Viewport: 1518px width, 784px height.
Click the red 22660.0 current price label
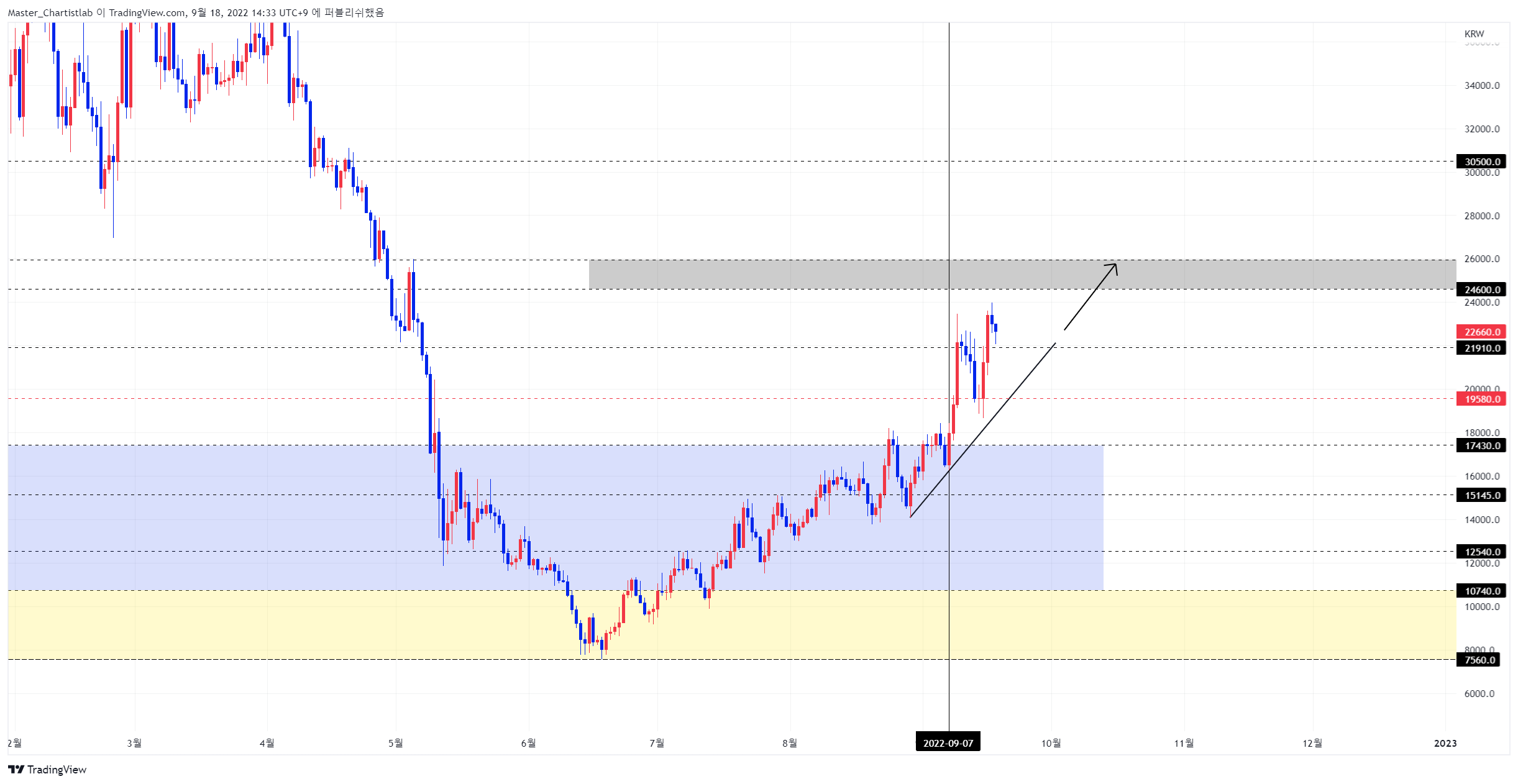click(1481, 332)
